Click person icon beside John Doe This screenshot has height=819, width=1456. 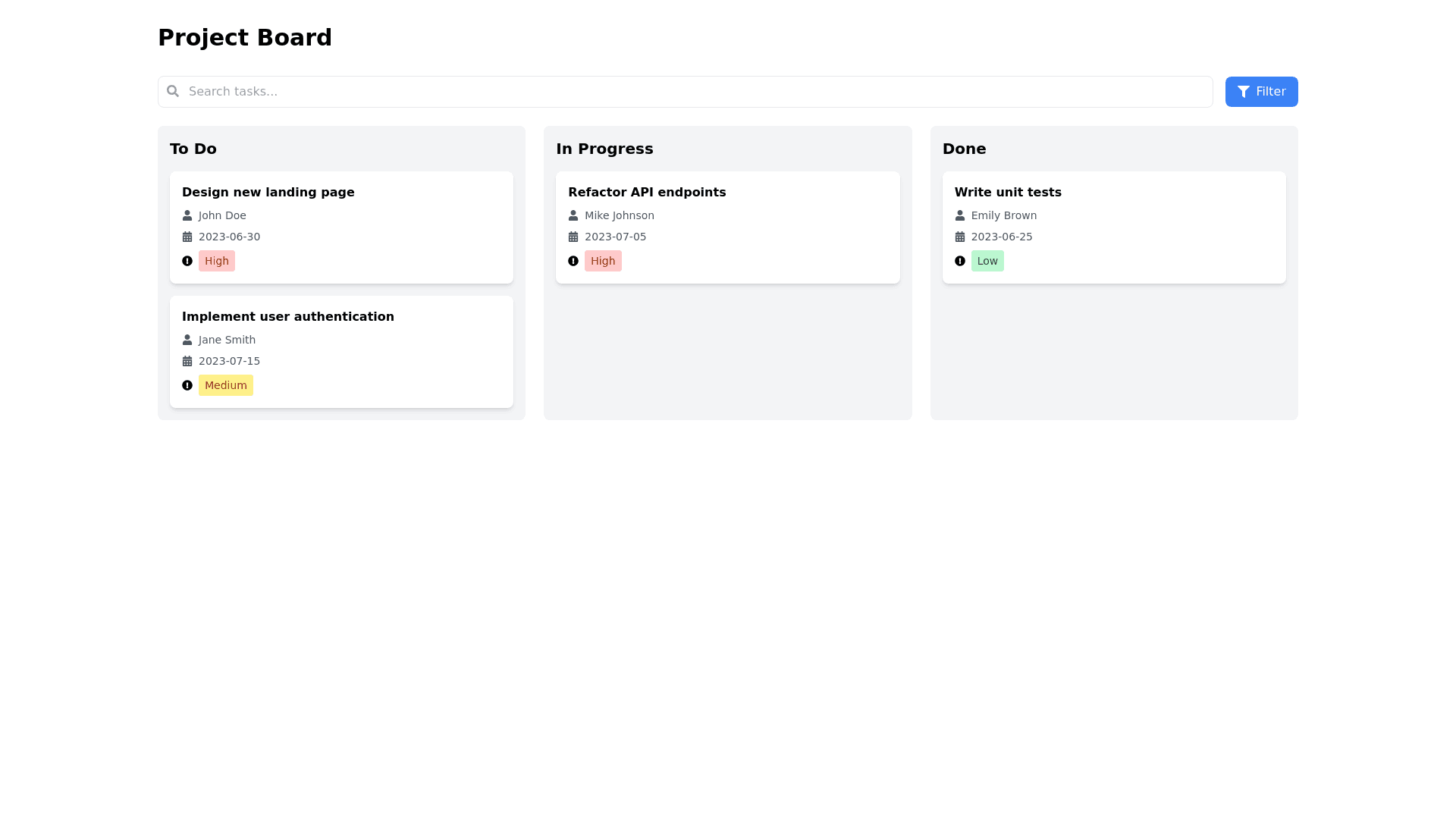tap(187, 215)
